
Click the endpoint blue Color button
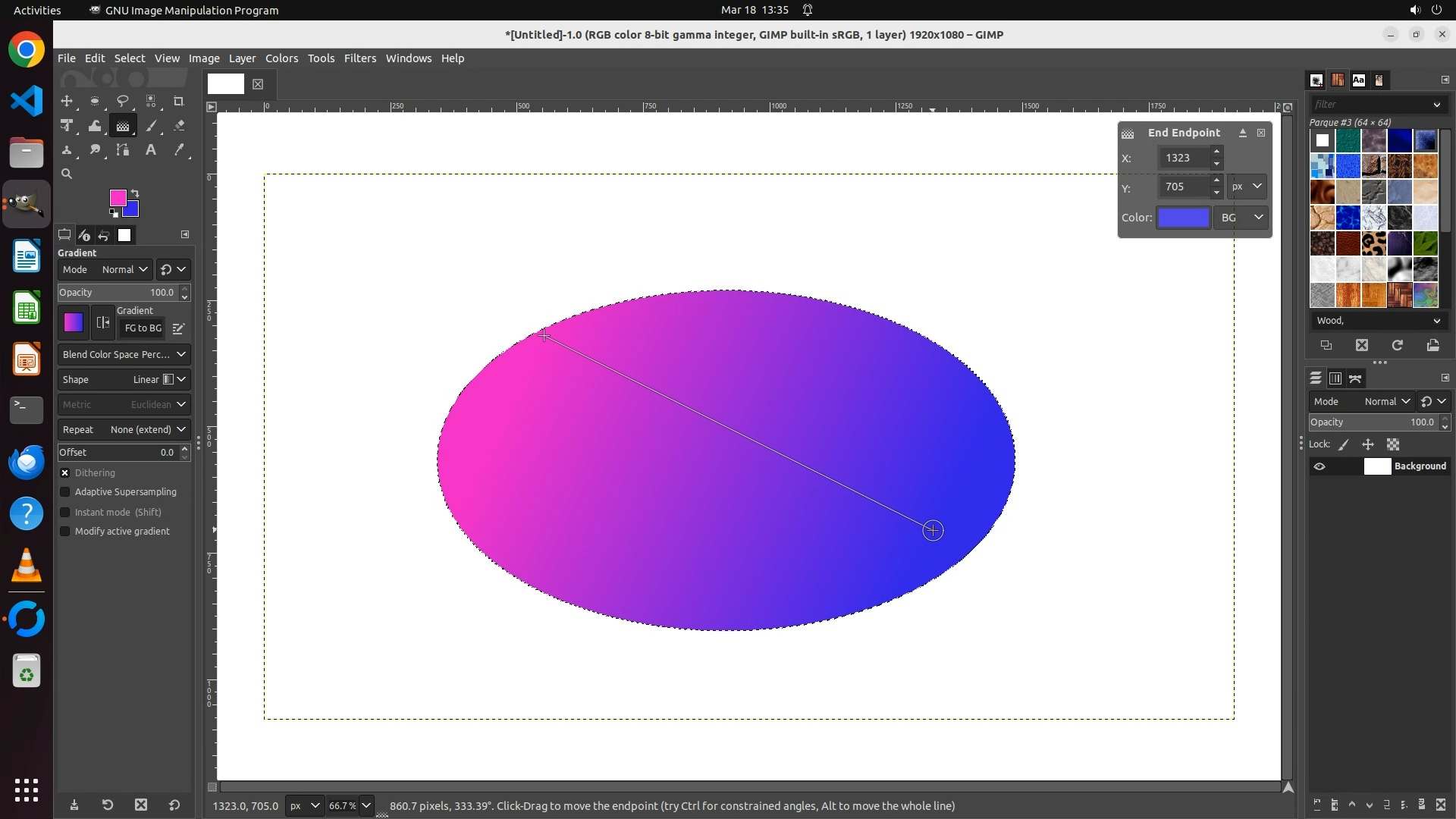[1183, 218]
